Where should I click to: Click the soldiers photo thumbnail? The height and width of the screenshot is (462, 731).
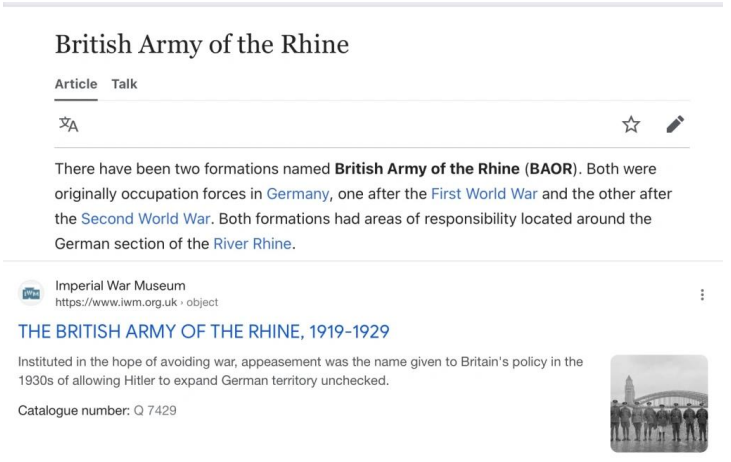pos(658,402)
